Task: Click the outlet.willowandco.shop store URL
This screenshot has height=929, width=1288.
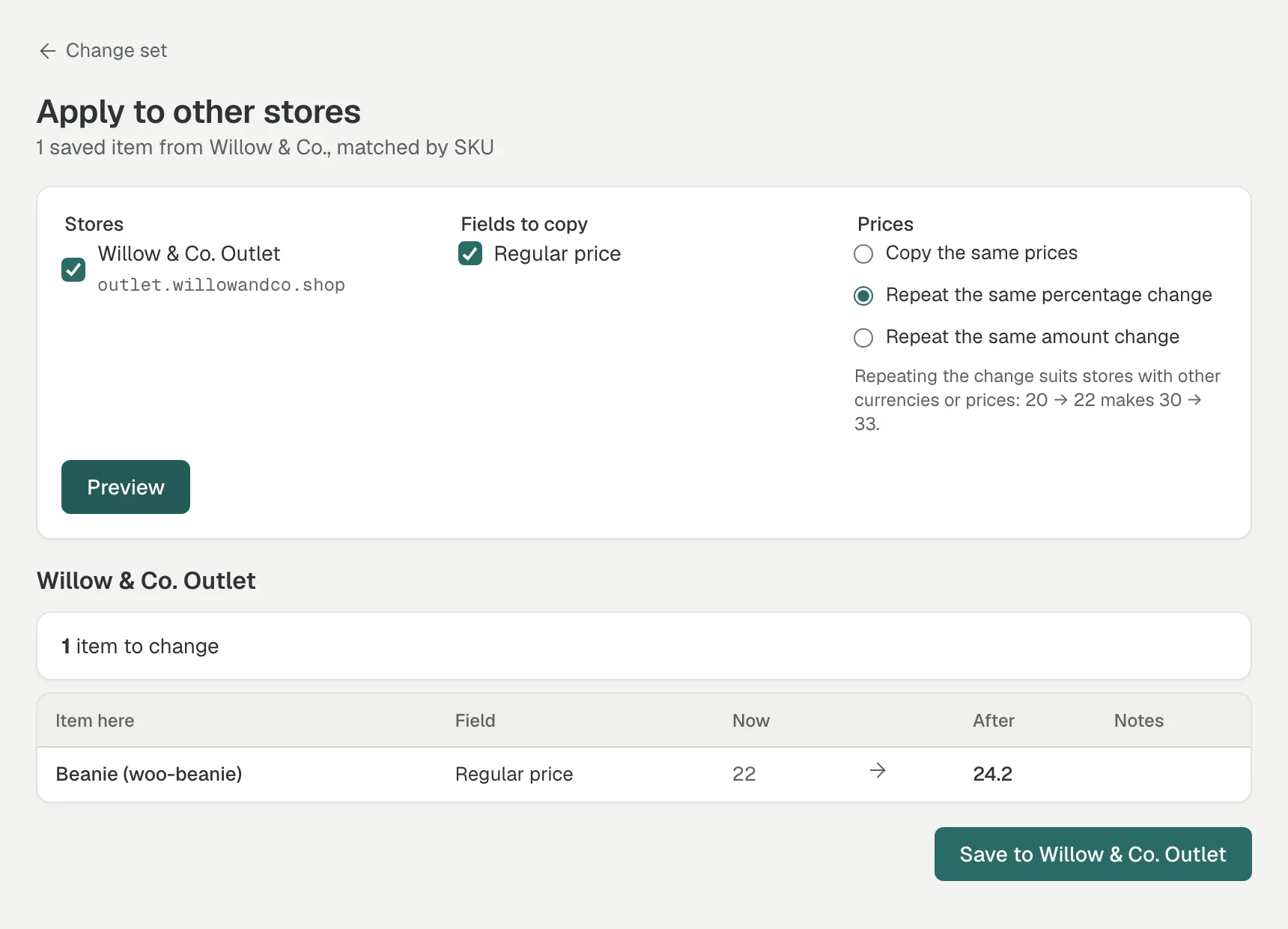Action: (221, 285)
